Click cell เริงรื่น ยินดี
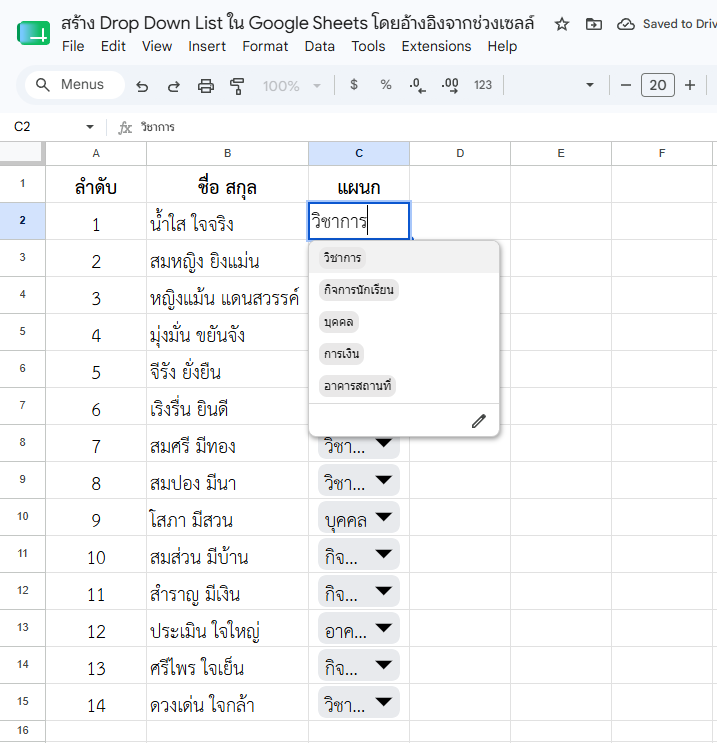Screen dimensions: 717x743 click(227, 406)
